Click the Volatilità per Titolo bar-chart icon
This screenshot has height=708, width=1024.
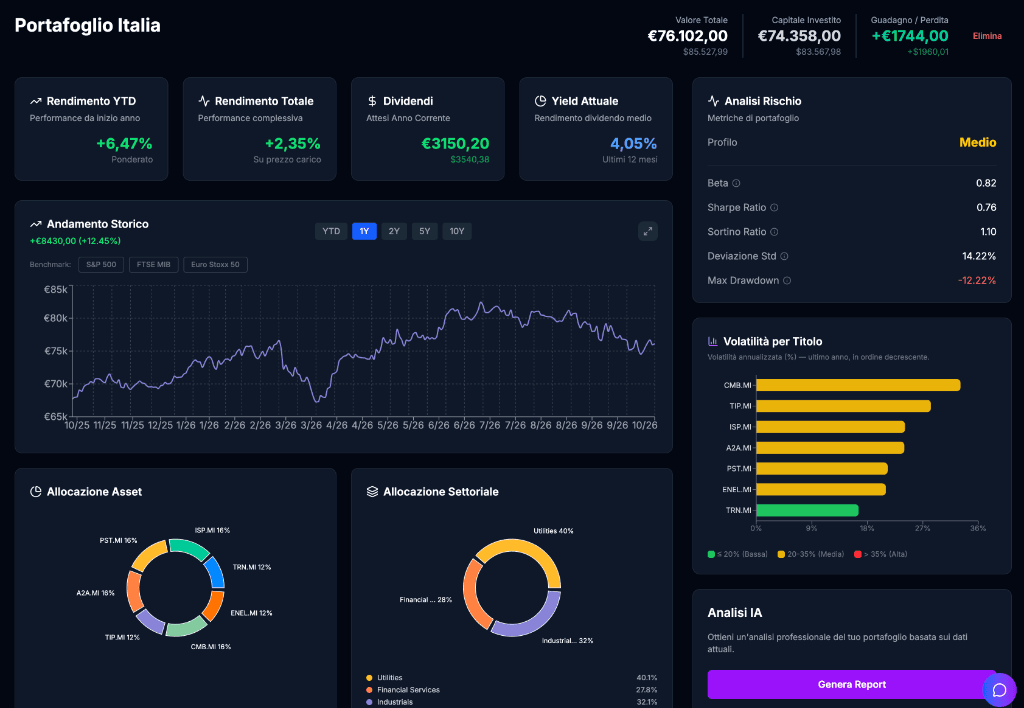[712, 342]
